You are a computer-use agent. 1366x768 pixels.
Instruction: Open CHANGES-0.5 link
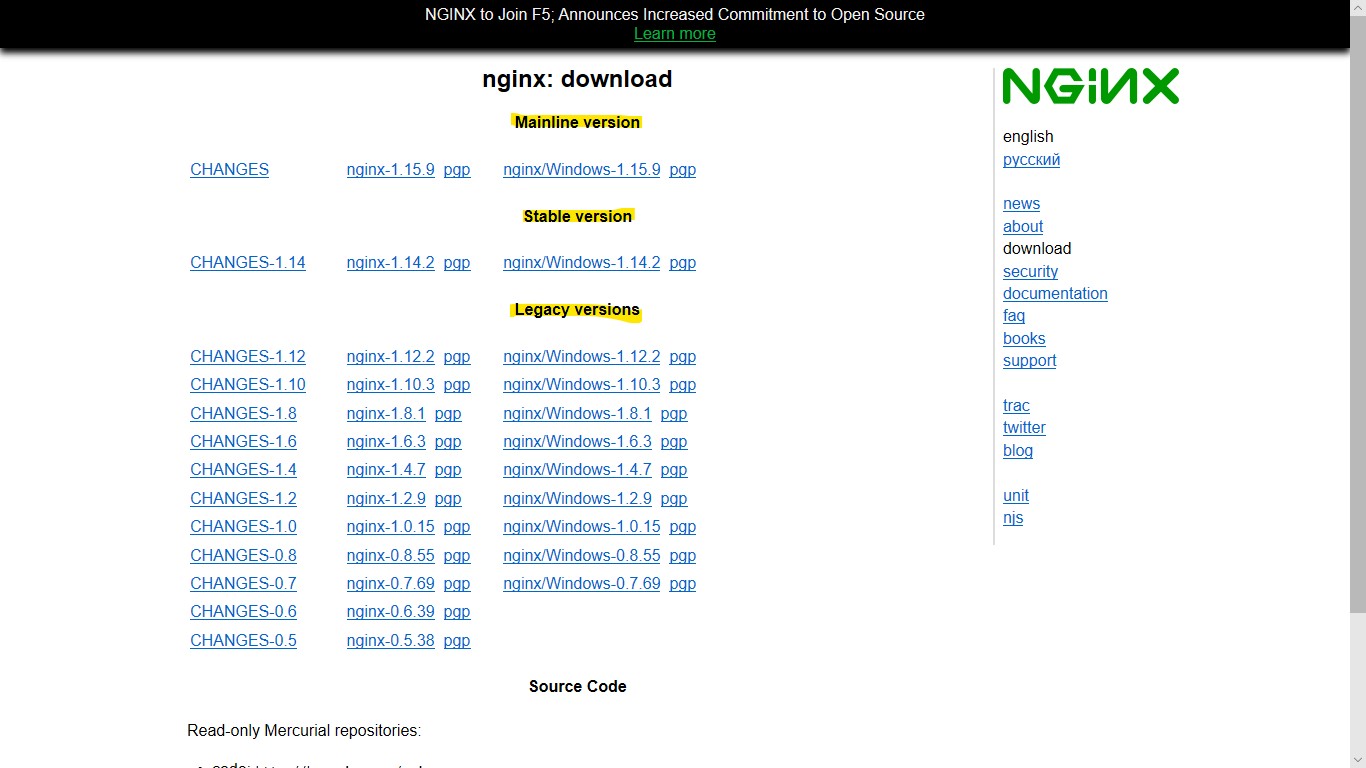[x=244, y=641]
